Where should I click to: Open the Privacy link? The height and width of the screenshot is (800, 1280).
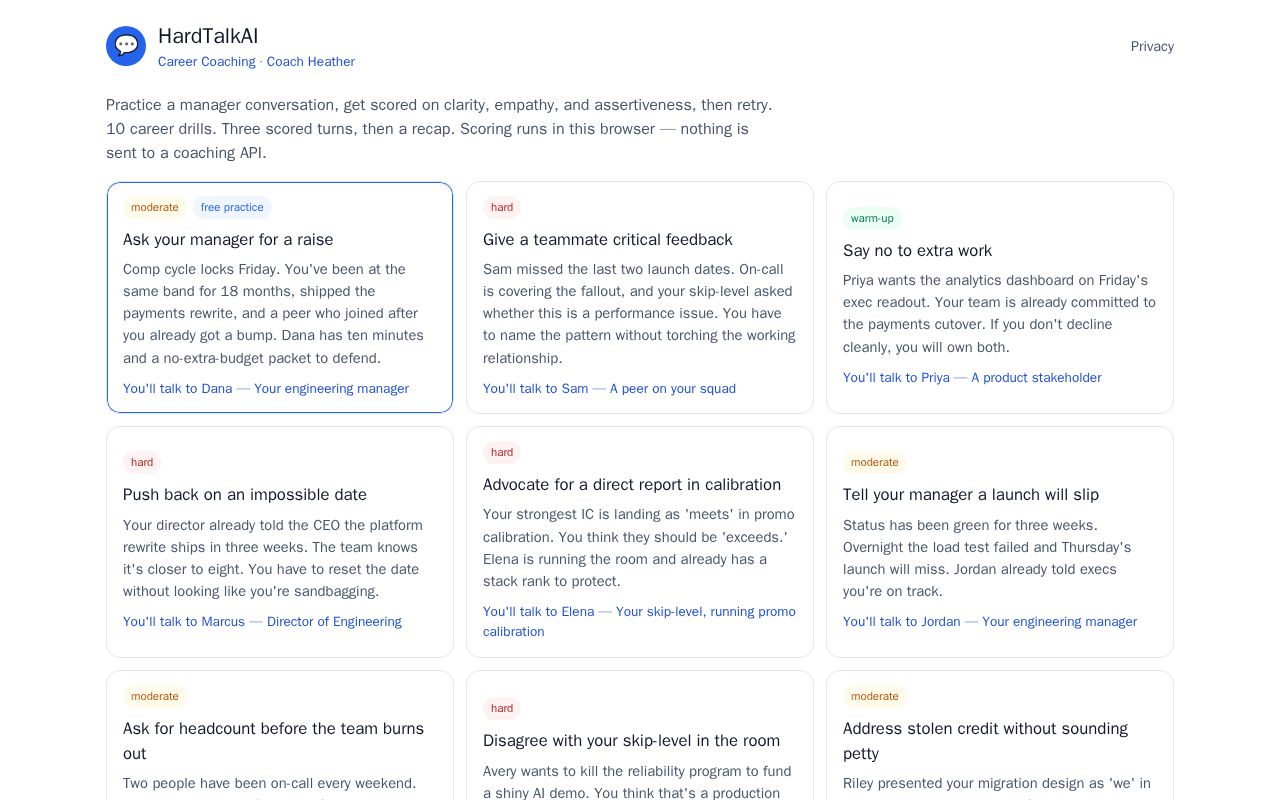[x=1152, y=46]
